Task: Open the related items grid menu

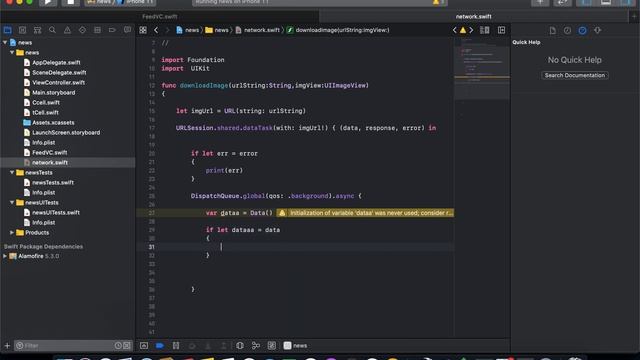Action: (x=143, y=30)
